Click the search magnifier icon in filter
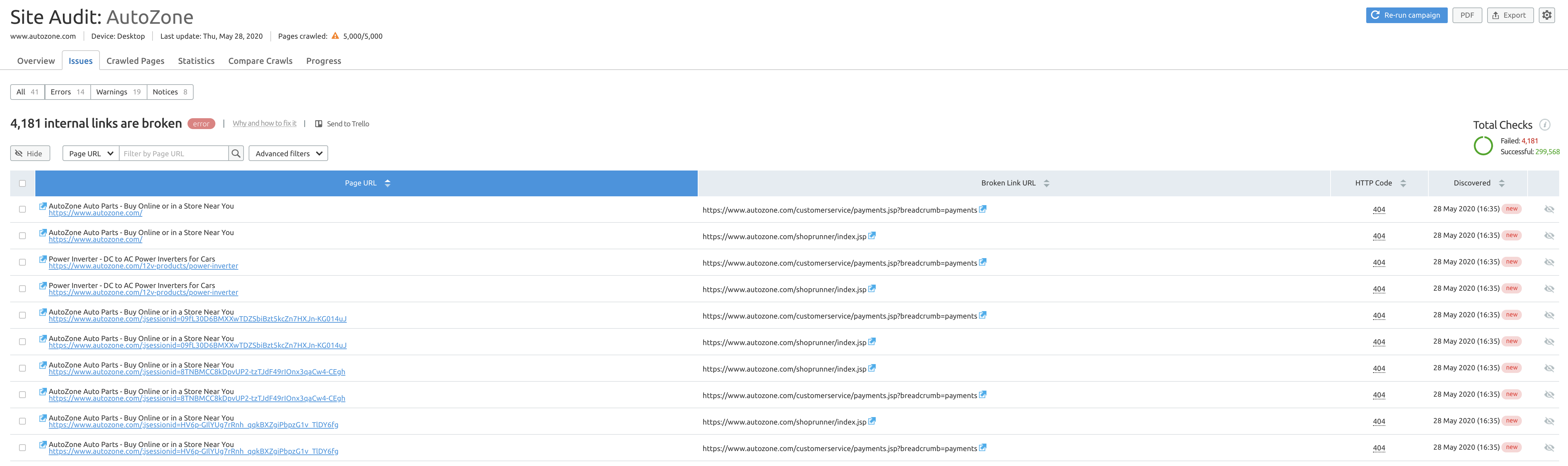Image resolution: width=1568 pixels, height=466 pixels. click(236, 153)
